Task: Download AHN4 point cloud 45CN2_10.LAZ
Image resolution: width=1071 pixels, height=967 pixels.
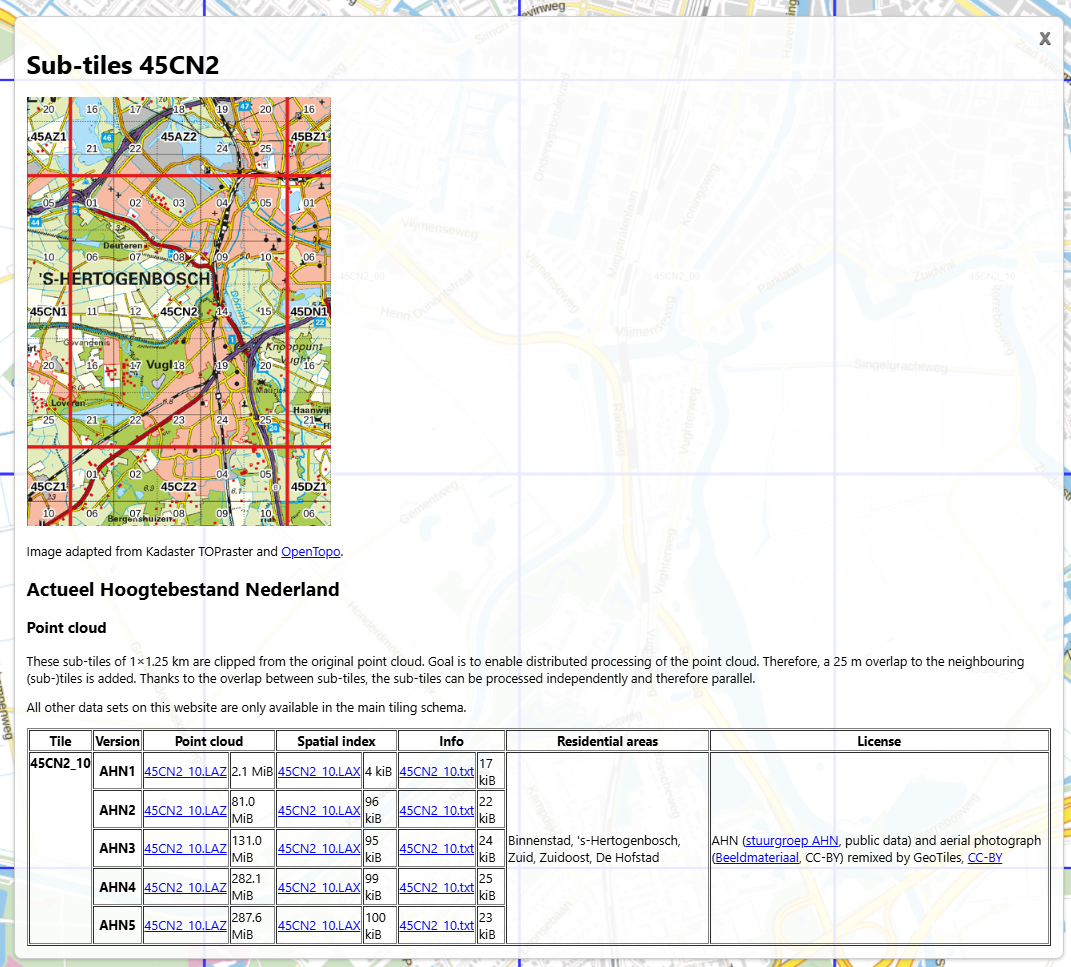Action: tap(185, 887)
